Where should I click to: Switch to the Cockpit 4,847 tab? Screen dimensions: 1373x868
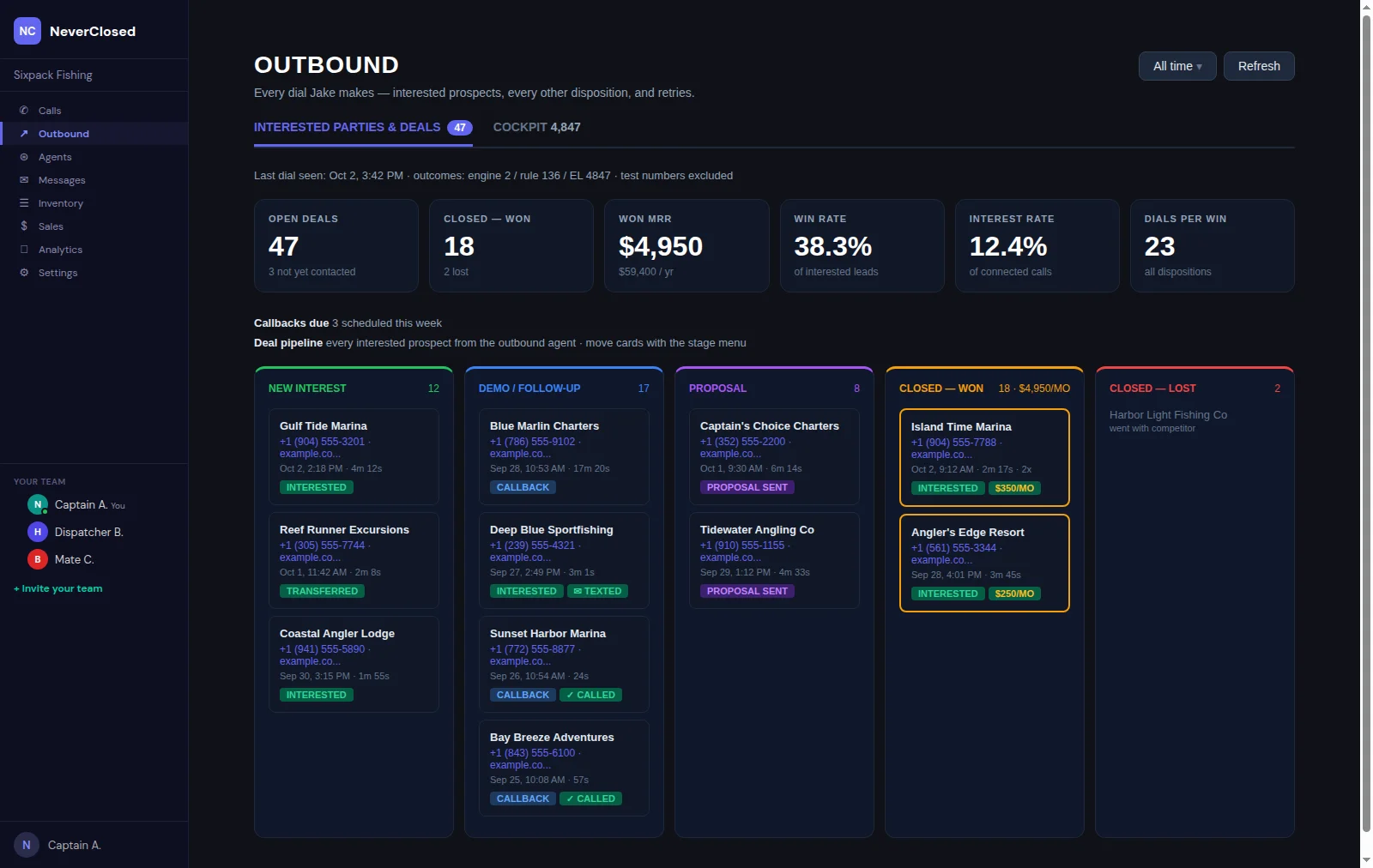[537, 127]
